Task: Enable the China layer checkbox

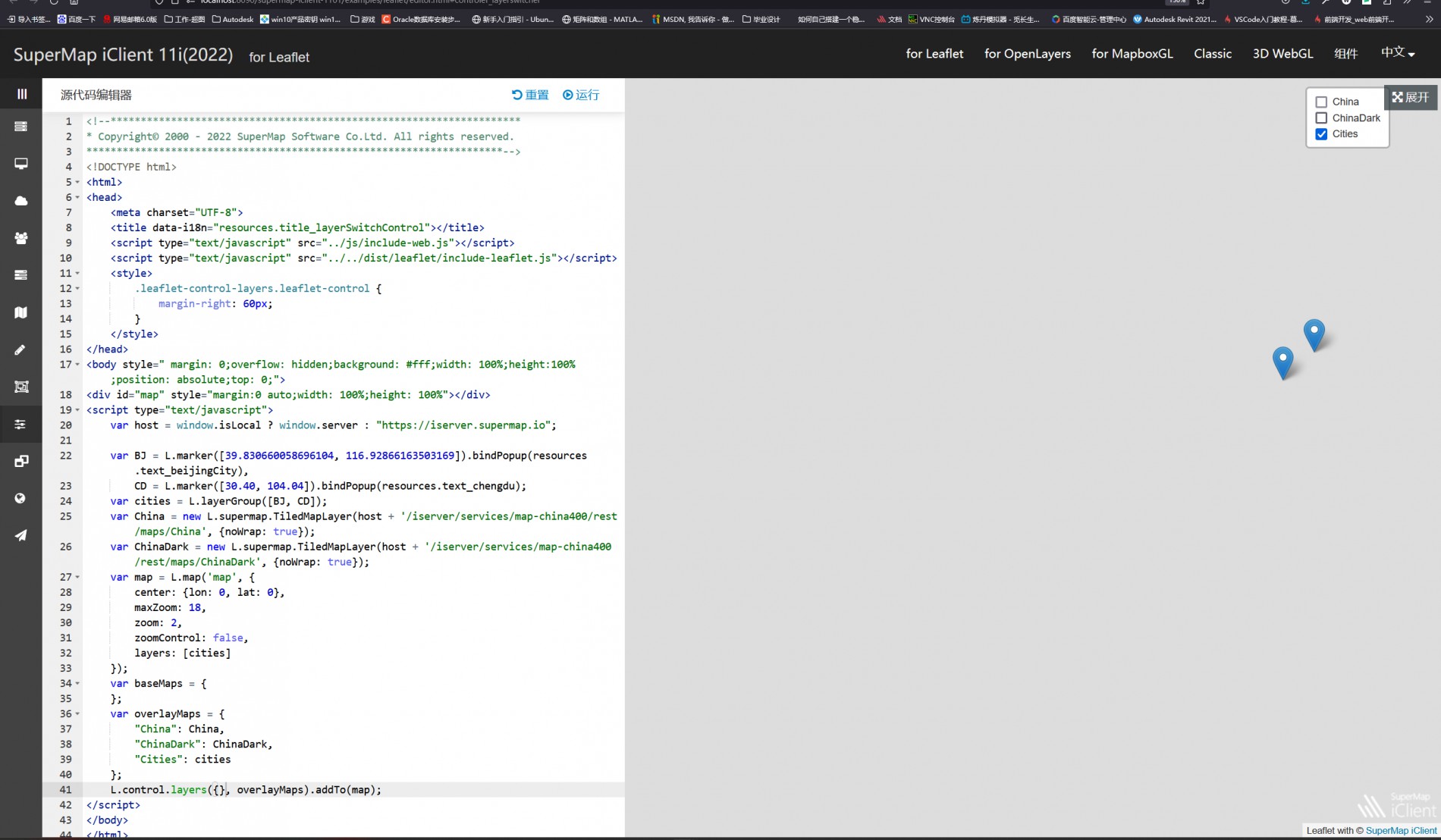Action: click(1321, 102)
